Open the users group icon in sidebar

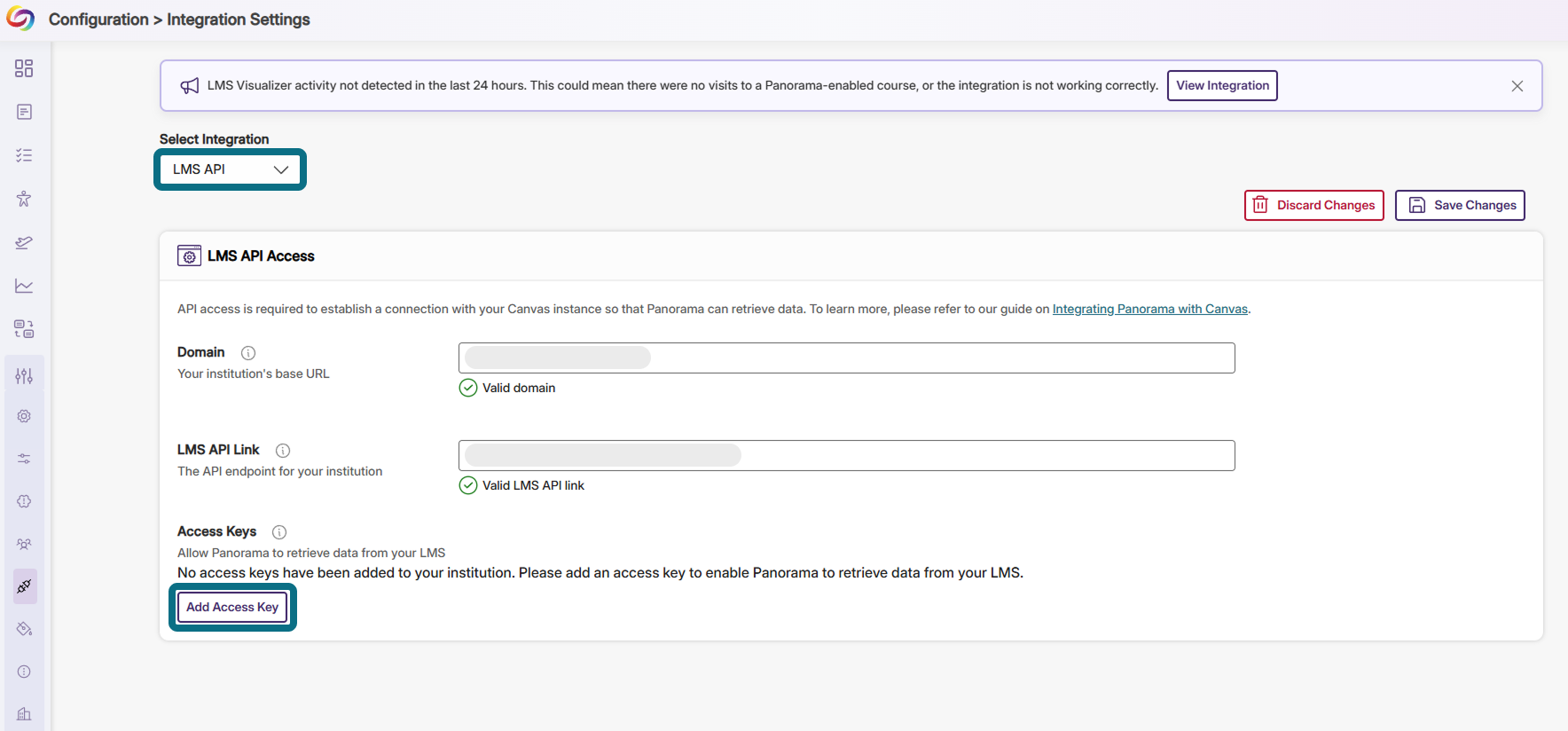tap(24, 544)
